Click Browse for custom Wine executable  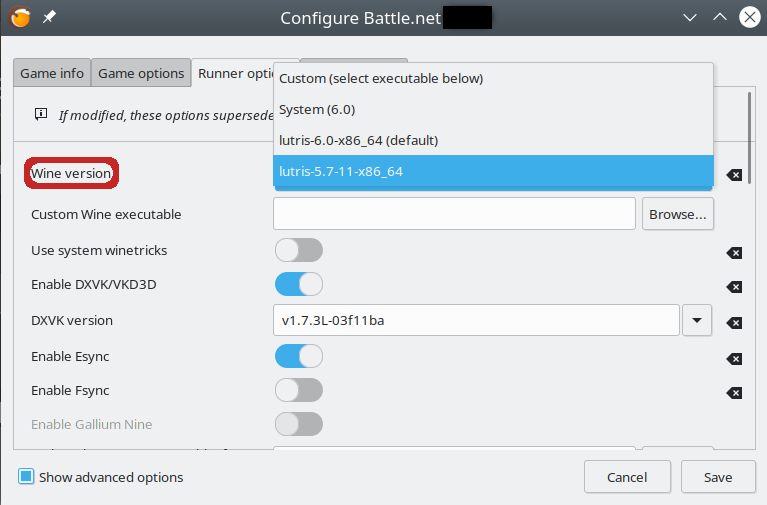coord(677,214)
